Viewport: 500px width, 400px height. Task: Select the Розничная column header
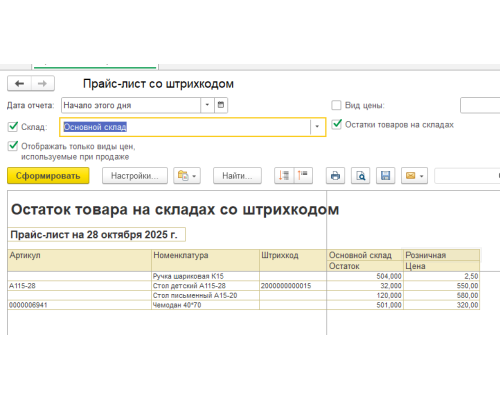(x=442, y=255)
